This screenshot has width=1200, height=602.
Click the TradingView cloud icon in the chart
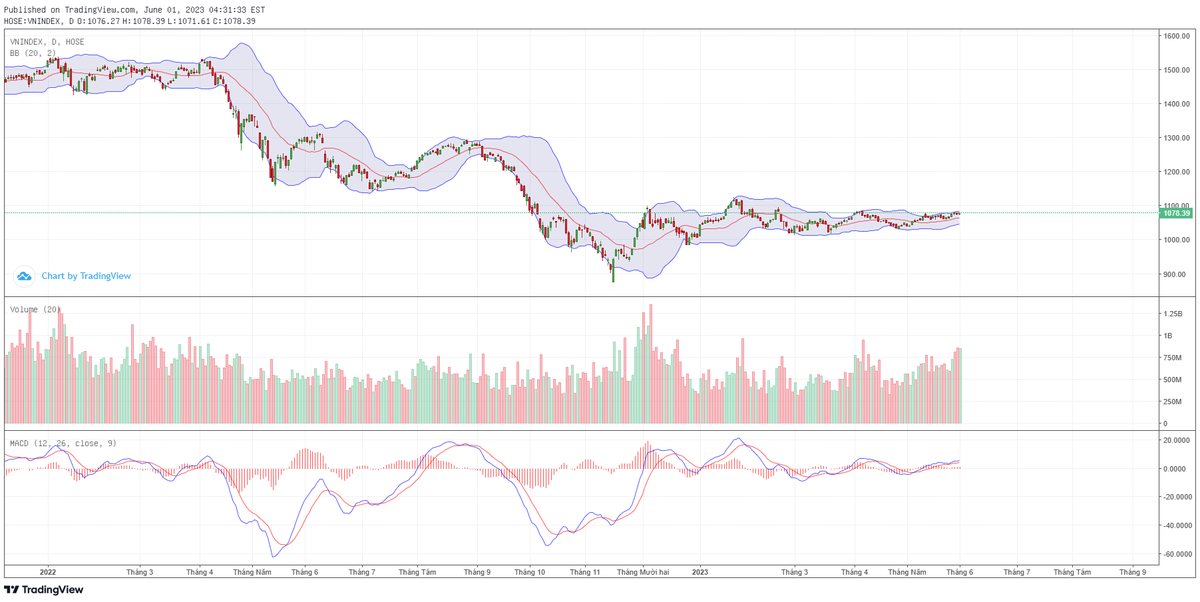(x=24, y=275)
